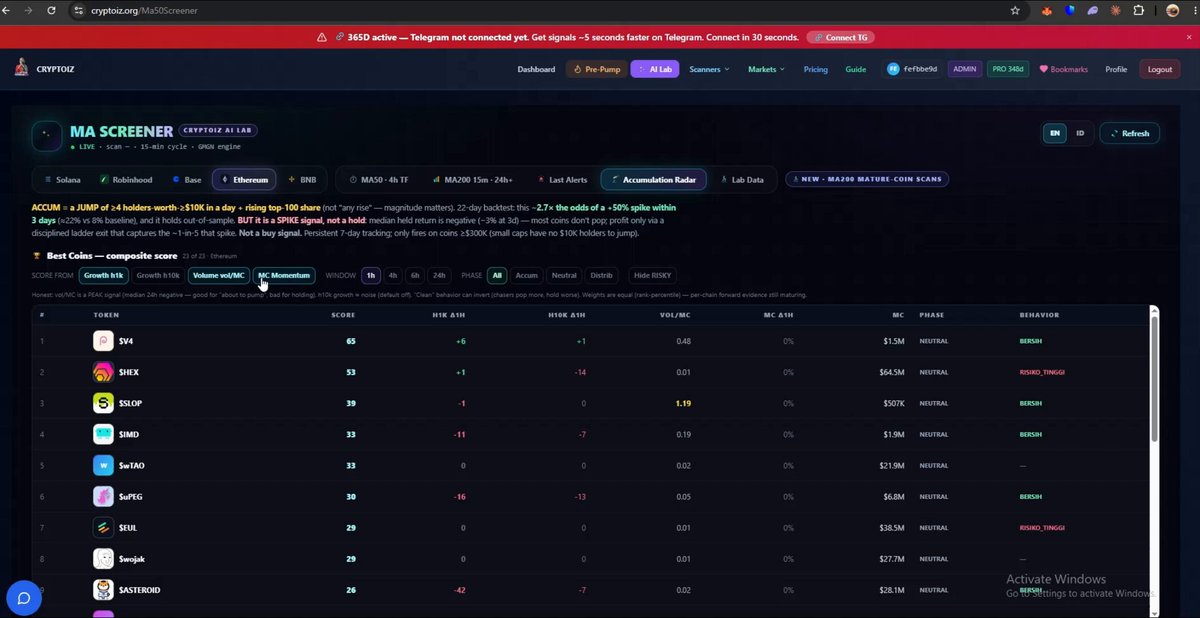Open the Lab Data tab
This screenshot has height=618, width=1200.
(741, 180)
